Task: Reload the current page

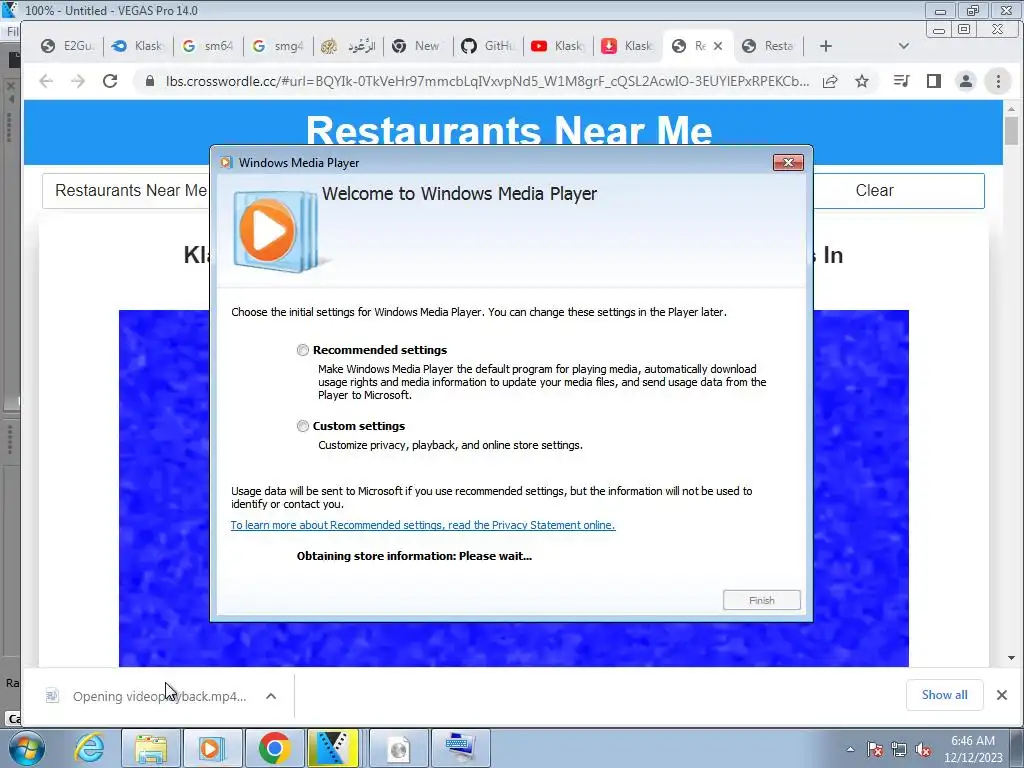Action: 110,81
